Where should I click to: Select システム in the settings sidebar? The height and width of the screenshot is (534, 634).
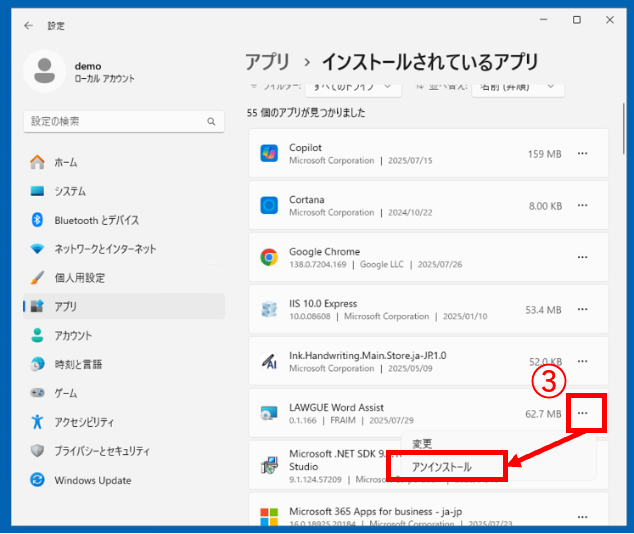coord(70,191)
